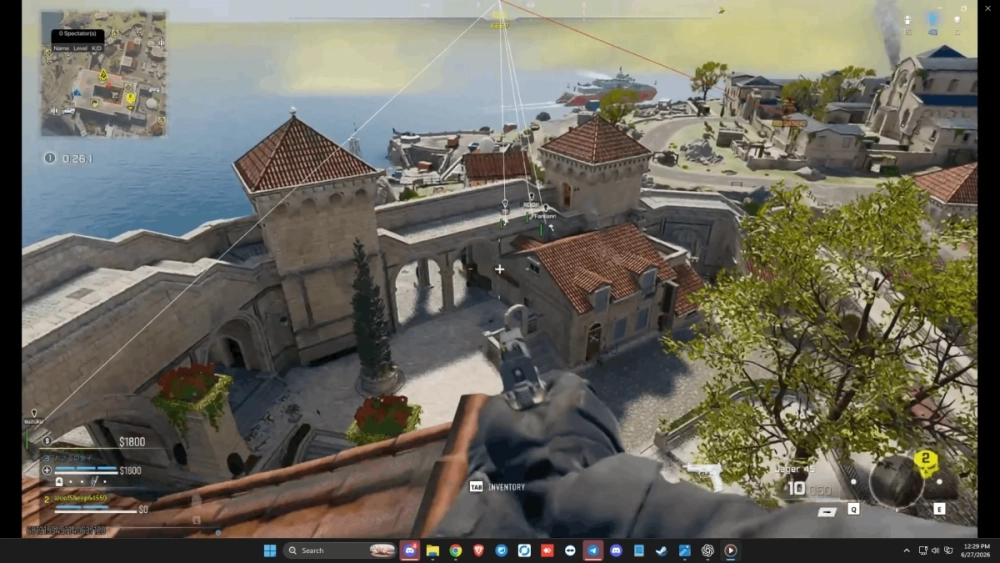
Task: Click the Jager 45 weapon name
Action: [x=795, y=469]
